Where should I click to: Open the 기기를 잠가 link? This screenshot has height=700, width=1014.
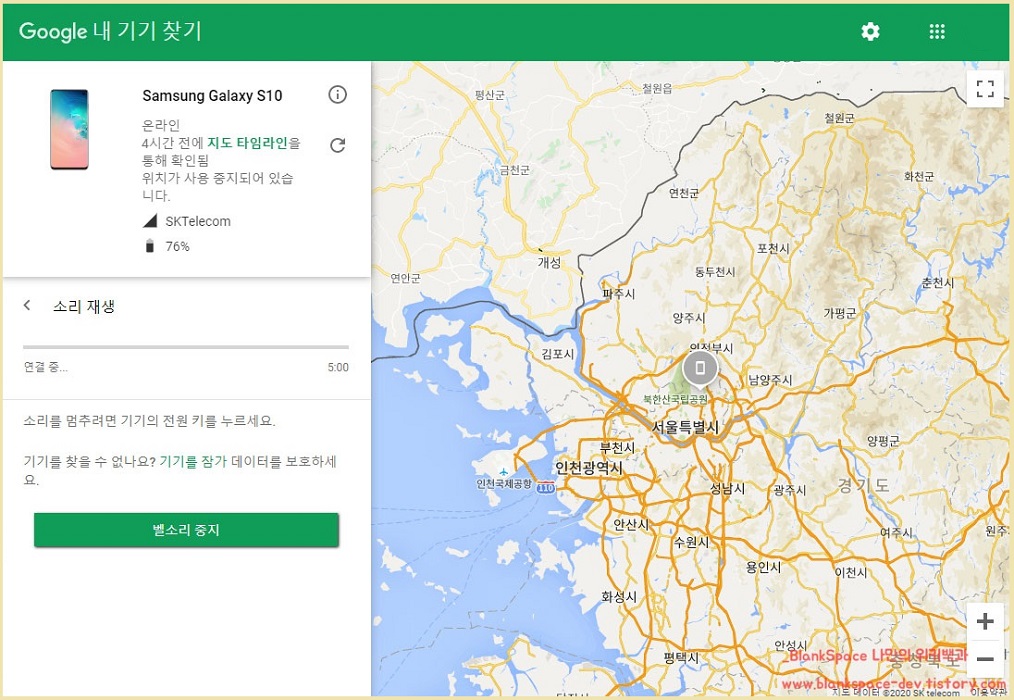click(x=193, y=461)
